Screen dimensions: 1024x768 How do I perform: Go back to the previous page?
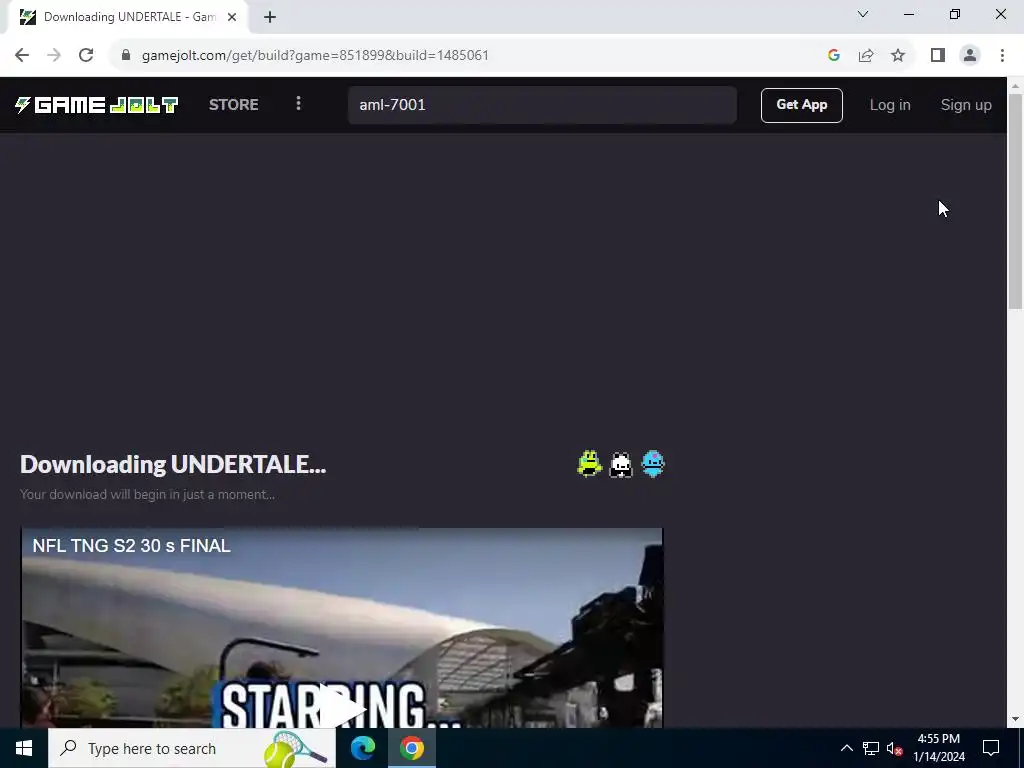[x=22, y=55]
